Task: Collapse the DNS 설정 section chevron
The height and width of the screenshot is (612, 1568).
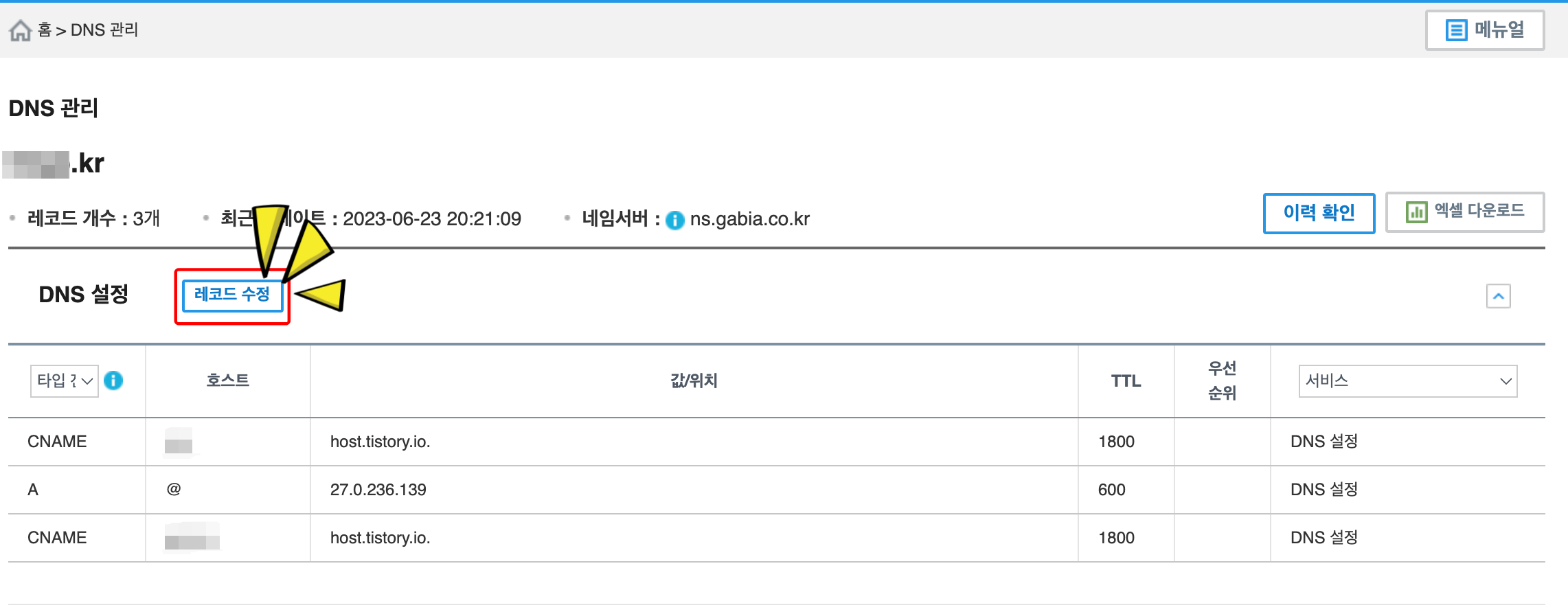Action: point(1498,296)
